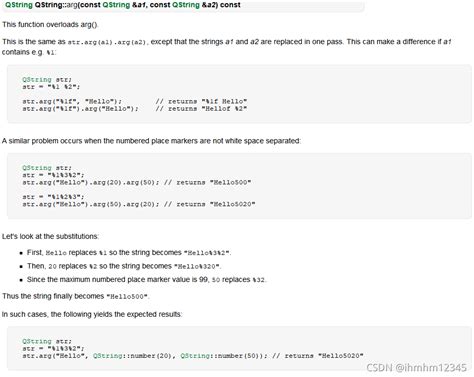Viewport: 474px width, 377px height.
Task: Click 'Let's look at the substitutions' paragraph
Action: 50,236
